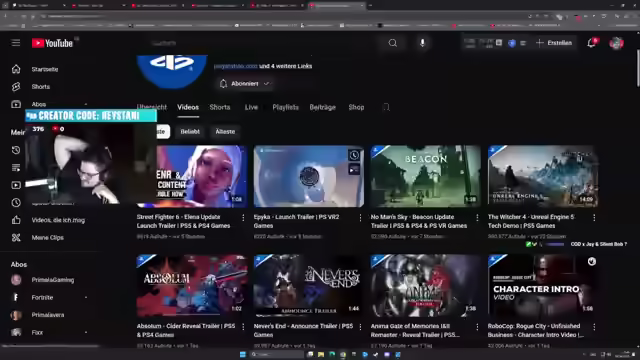This screenshot has width=640, height=360.
Task: Open The Witcher 4 tech demo thumbnail
Action: click(x=543, y=176)
